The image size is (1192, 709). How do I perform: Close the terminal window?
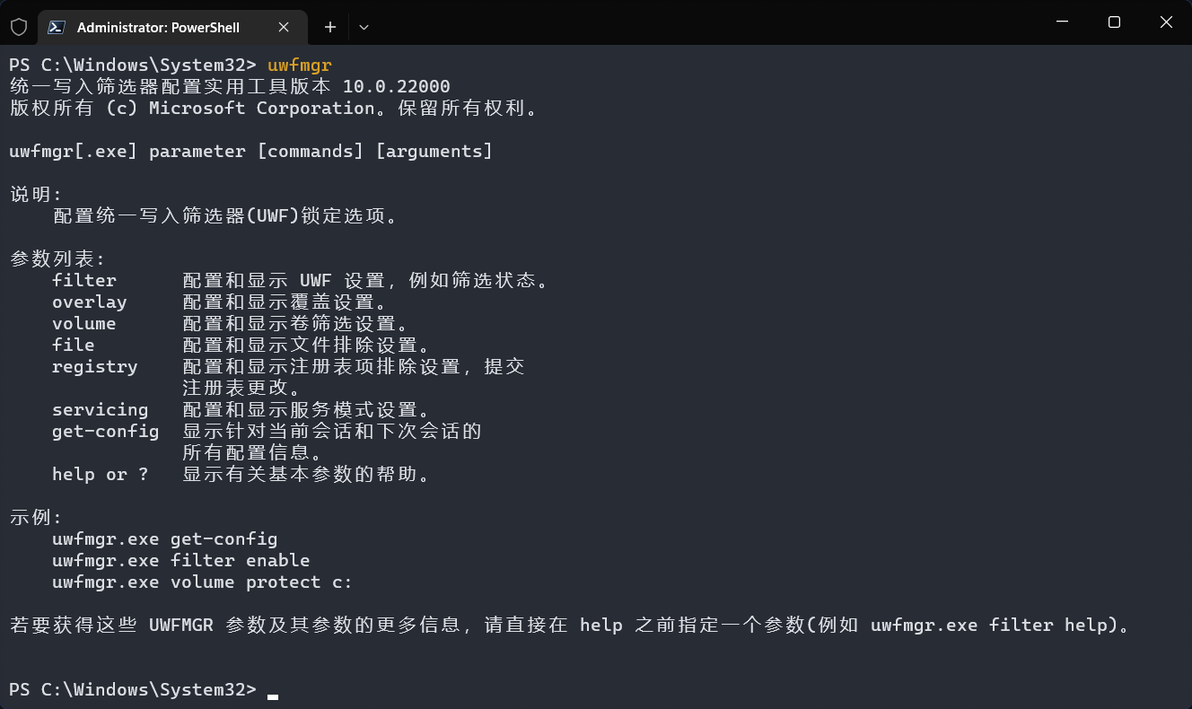(1166, 22)
